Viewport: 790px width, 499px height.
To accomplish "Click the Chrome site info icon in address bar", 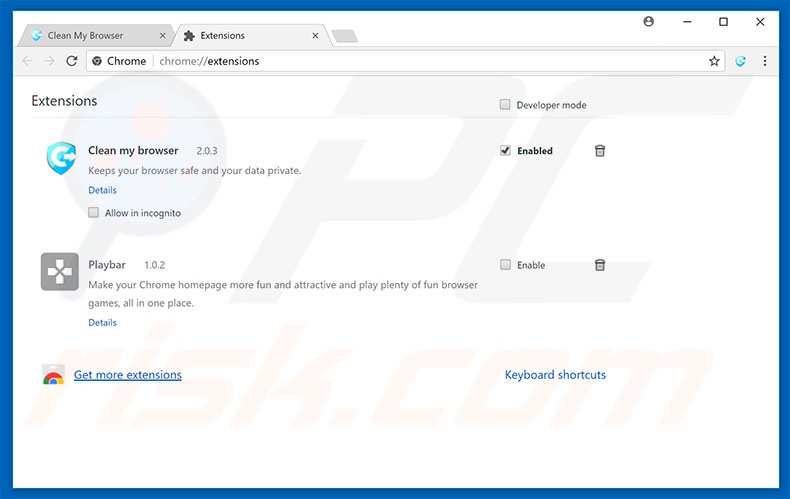I will [97, 61].
